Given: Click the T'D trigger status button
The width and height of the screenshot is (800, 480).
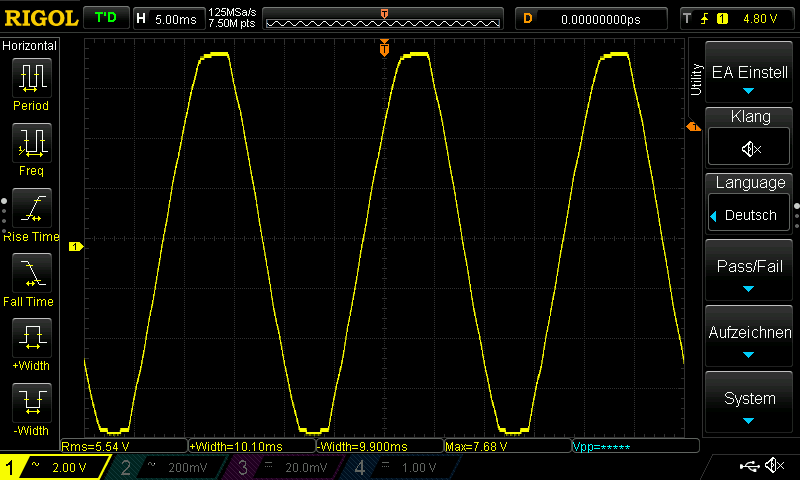Looking at the screenshot, I should click(x=105, y=18).
